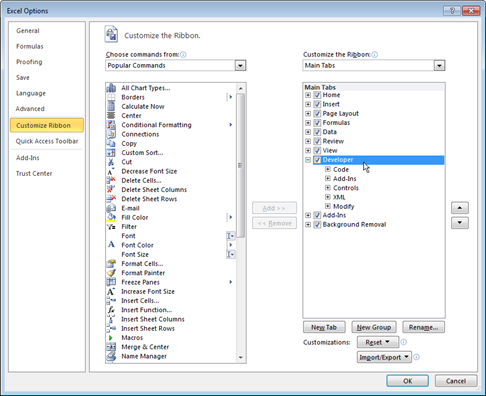486x396 pixels.
Task: Select the Connections command icon
Action: [111, 134]
